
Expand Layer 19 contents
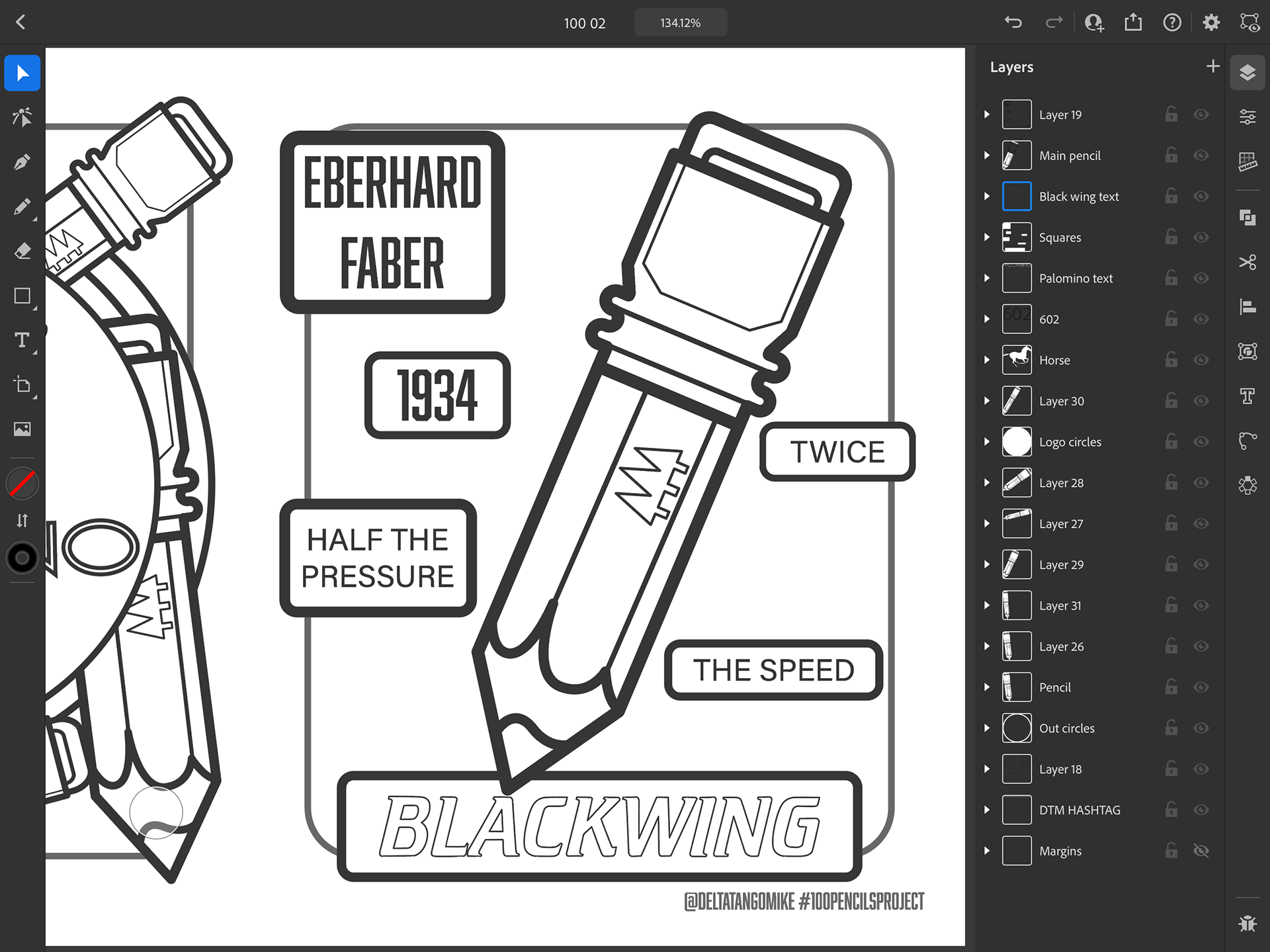[987, 114]
